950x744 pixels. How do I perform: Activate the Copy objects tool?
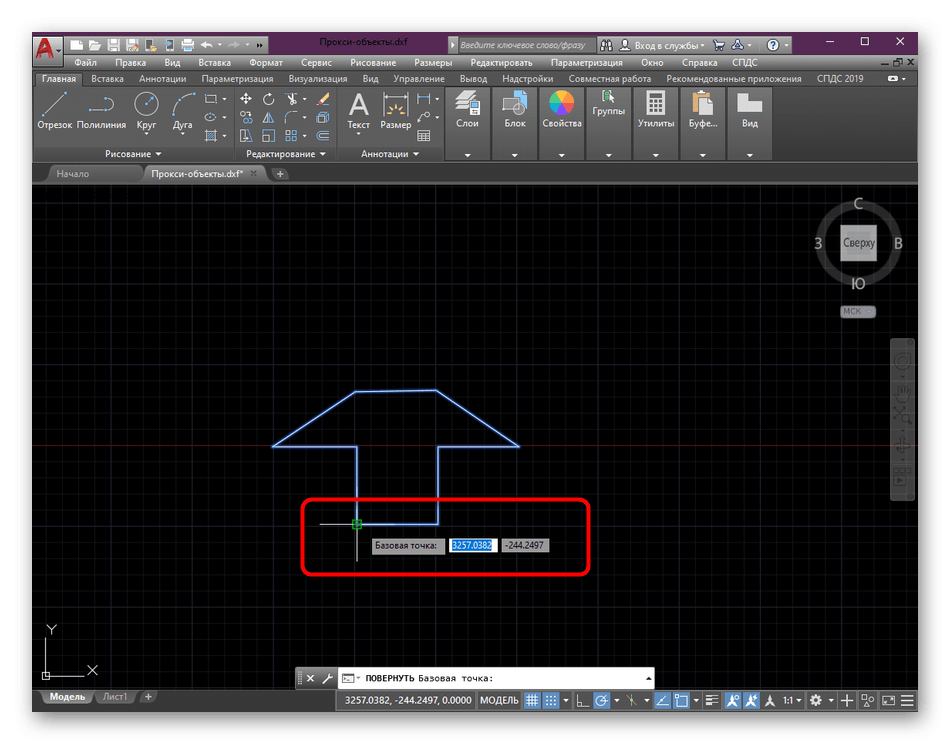pyautogui.click(x=245, y=117)
